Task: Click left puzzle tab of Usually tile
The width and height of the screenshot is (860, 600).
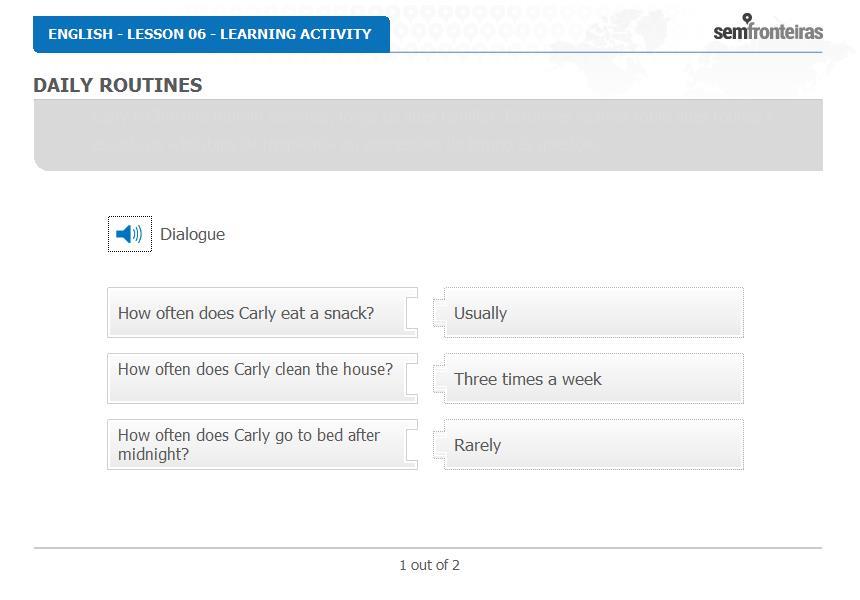Action: pos(439,313)
